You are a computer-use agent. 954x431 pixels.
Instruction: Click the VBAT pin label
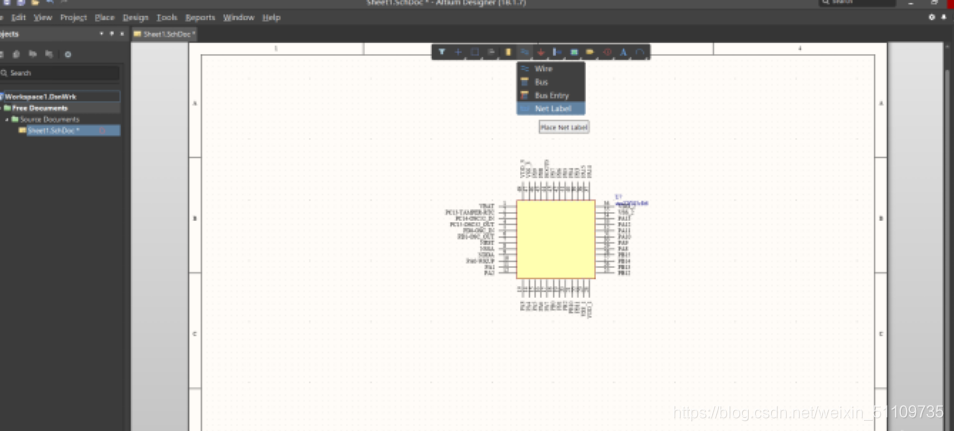[487, 206]
